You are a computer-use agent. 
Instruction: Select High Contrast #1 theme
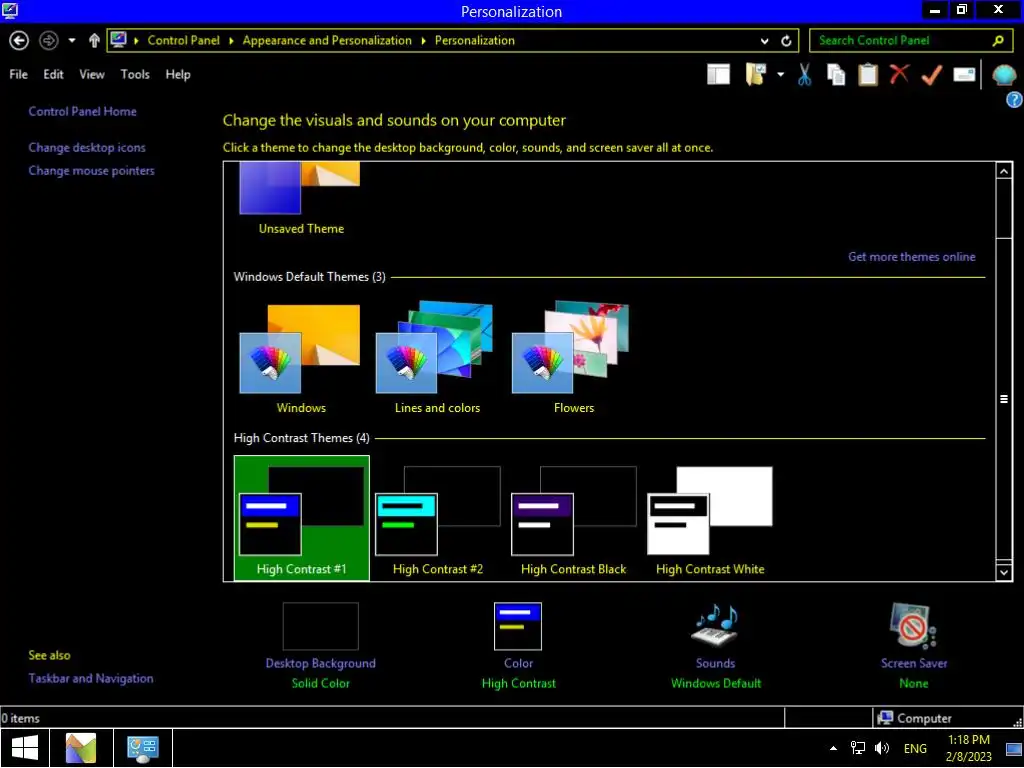point(302,519)
